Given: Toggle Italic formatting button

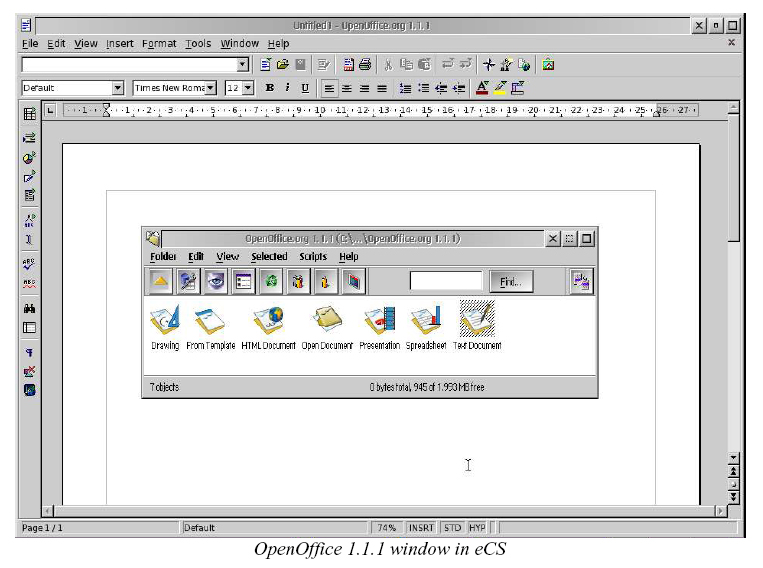Looking at the screenshot, I should pyautogui.click(x=287, y=88).
